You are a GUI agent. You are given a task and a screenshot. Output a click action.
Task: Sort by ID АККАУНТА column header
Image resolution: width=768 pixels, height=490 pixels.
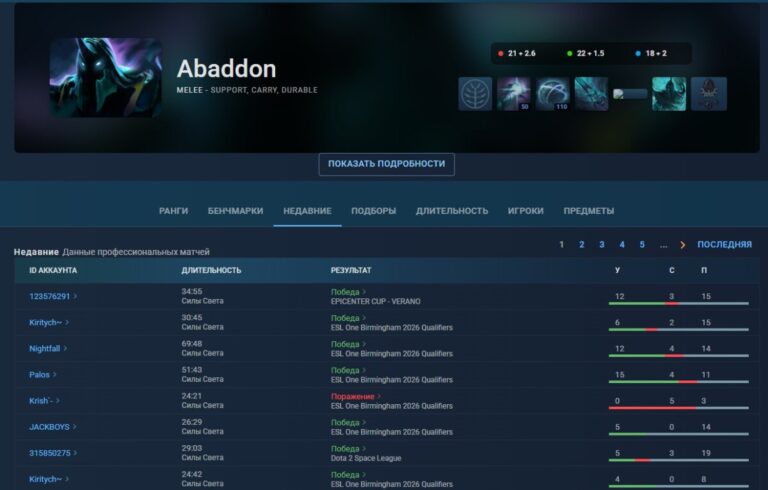[53, 270]
